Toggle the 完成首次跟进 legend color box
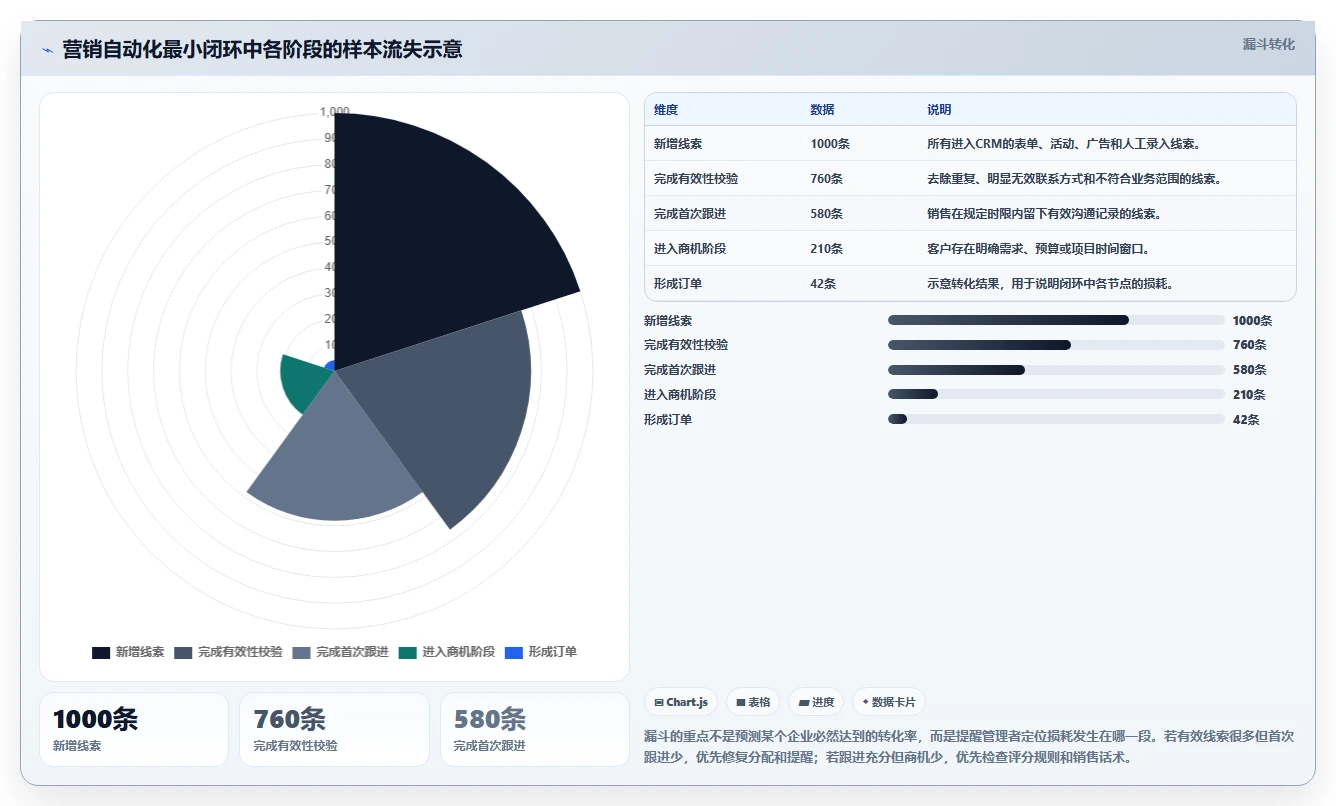The width and height of the screenshot is (1336, 806). tap(301, 652)
